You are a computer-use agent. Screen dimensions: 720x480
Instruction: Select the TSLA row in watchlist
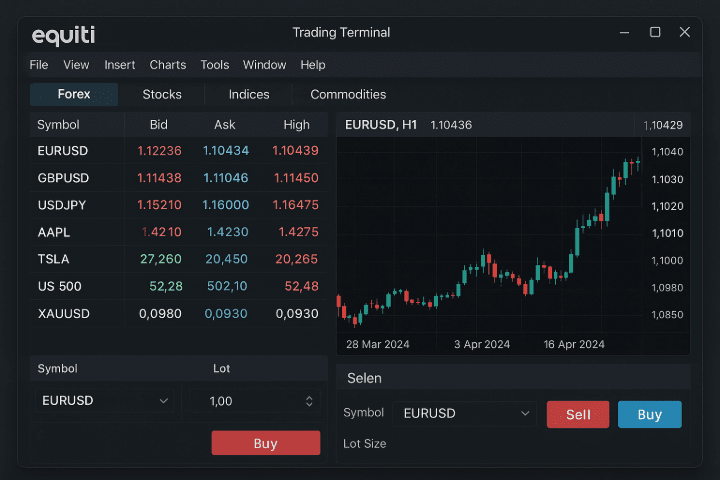coord(179,259)
